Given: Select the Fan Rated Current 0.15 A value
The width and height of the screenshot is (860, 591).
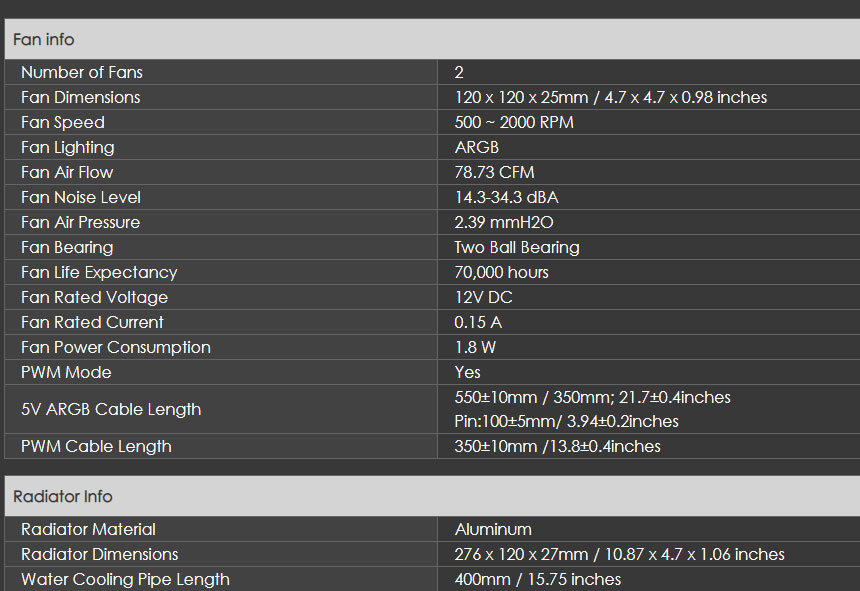Looking at the screenshot, I should 478,322.
